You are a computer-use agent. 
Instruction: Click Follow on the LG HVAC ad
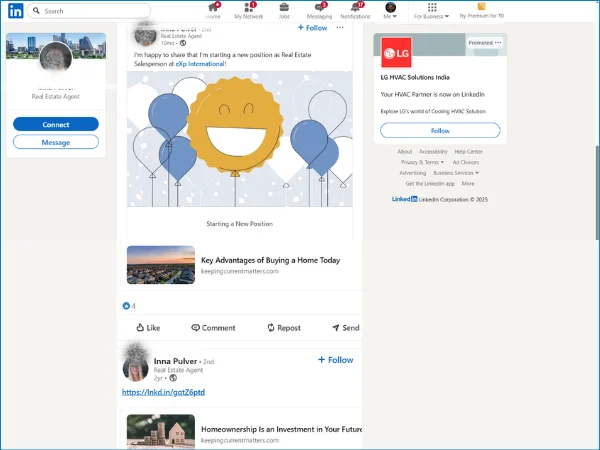click(x=440, y=130)
